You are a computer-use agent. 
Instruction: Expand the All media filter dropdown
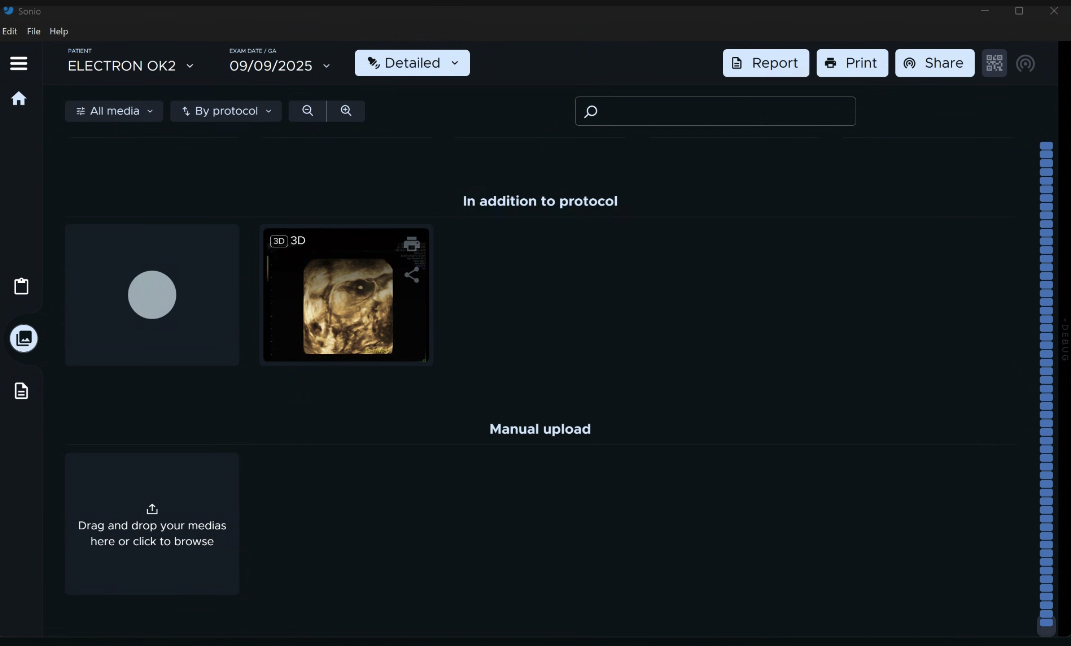coord(114,111)
